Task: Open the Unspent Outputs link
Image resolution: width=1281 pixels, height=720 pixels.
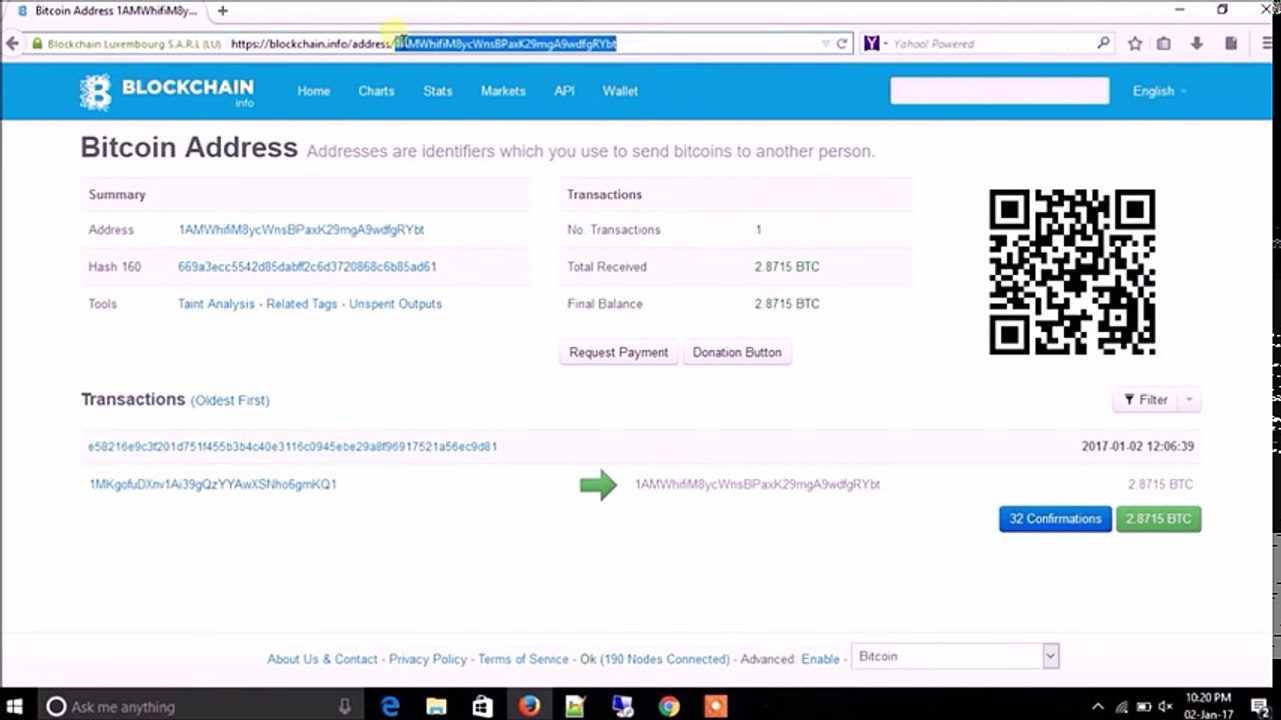Action: pos(395,304)
